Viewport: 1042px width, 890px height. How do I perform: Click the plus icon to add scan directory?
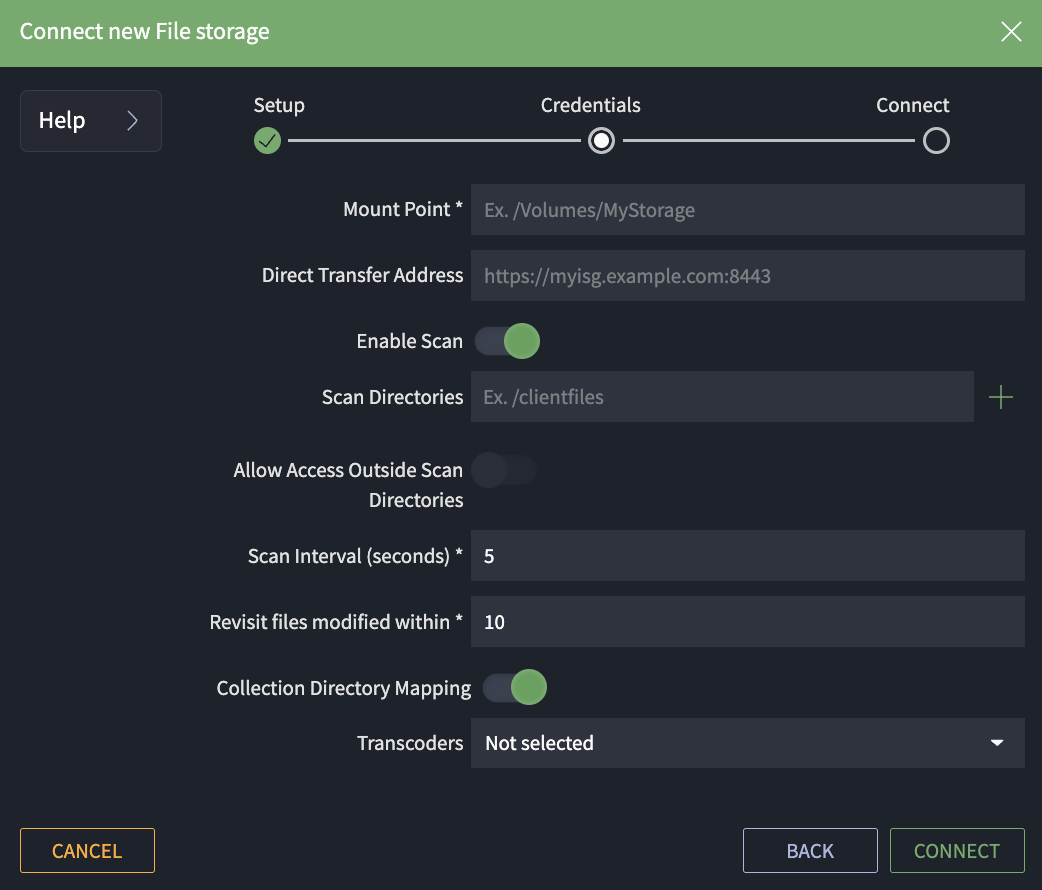[x=1000, y=397]
